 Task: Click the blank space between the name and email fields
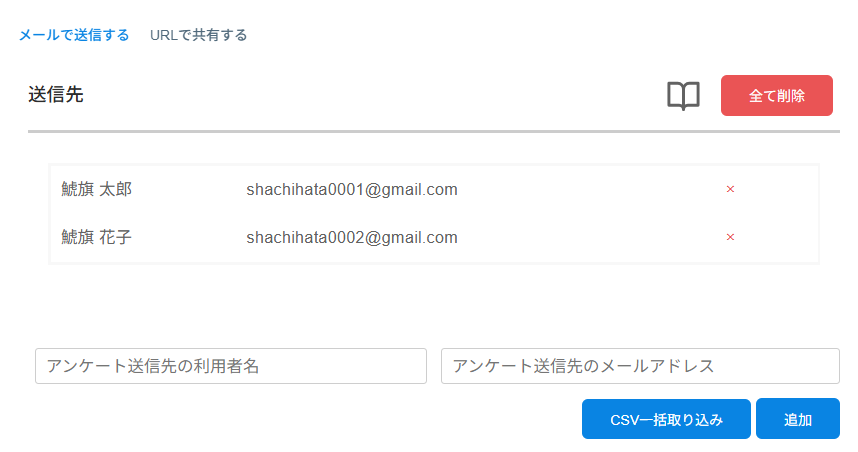click(x=434, y=366)
